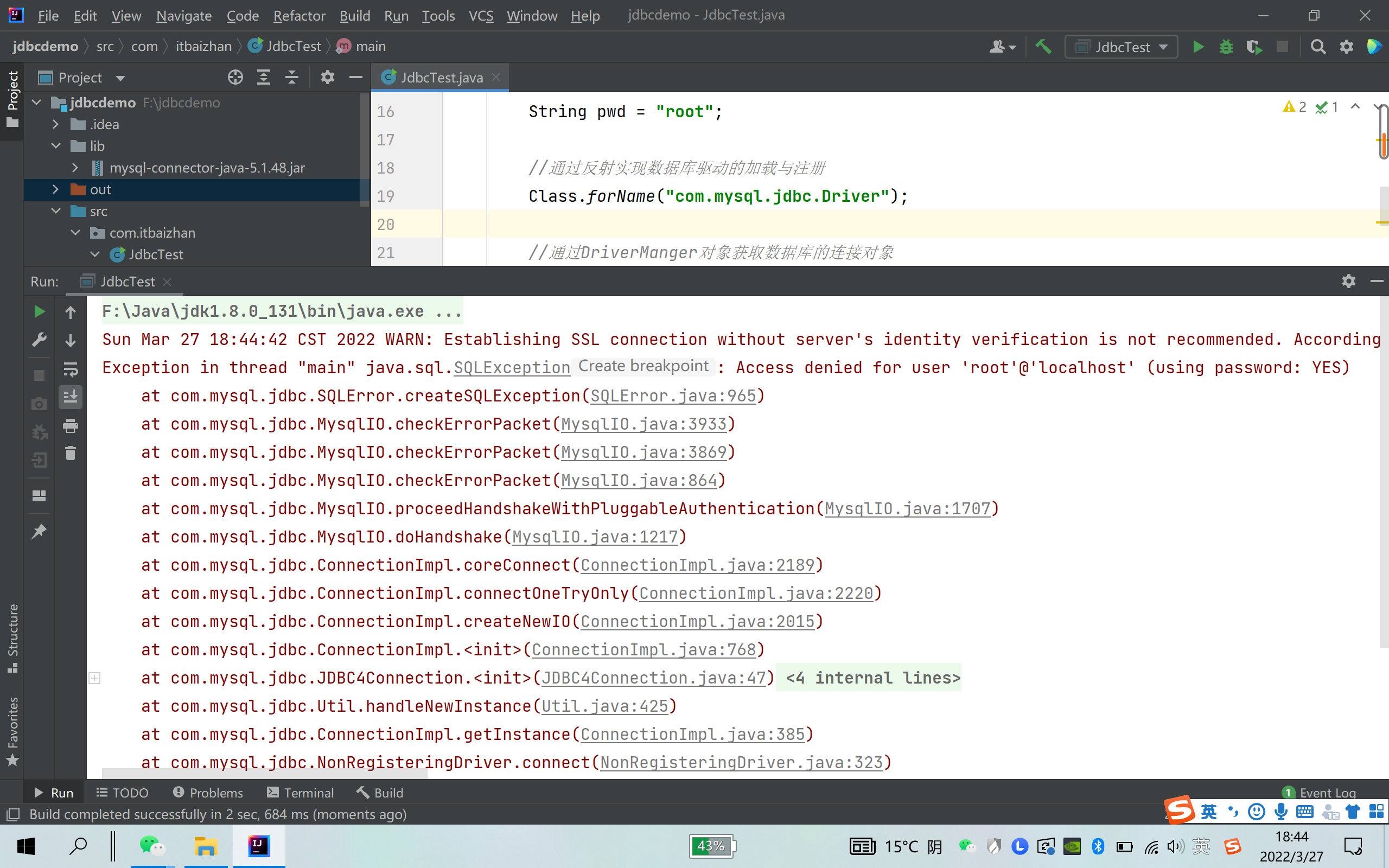Expand the .idea folder

[56, 124]
